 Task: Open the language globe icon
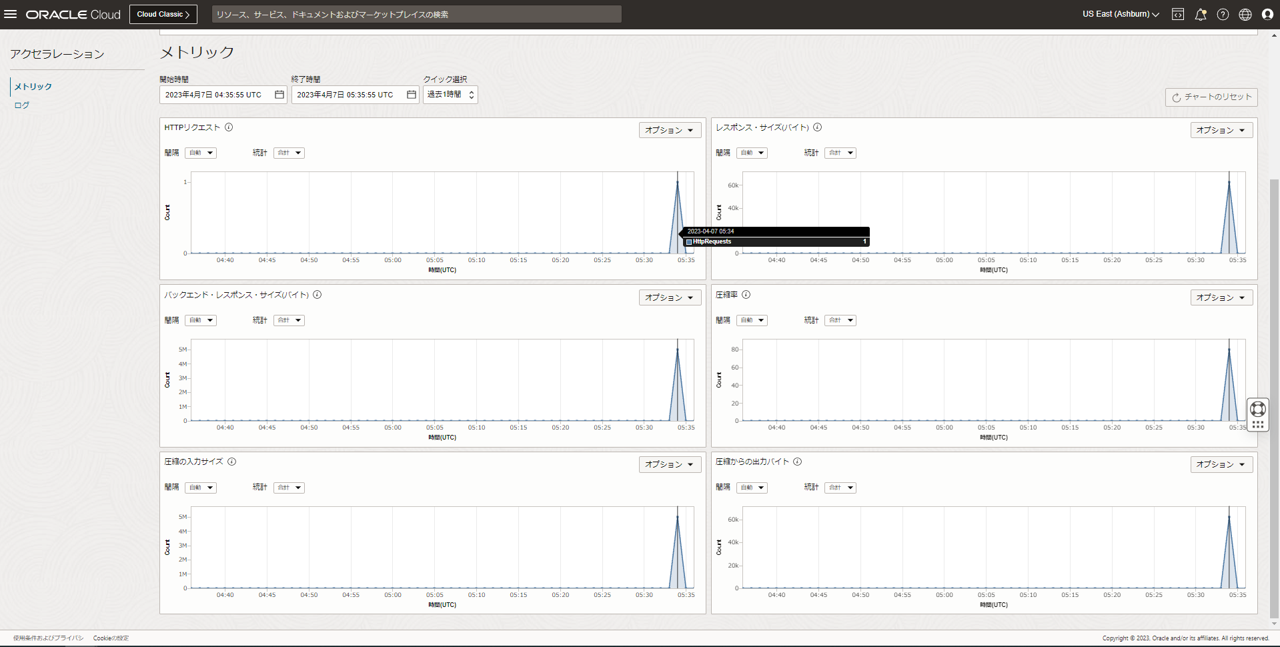1244,14
